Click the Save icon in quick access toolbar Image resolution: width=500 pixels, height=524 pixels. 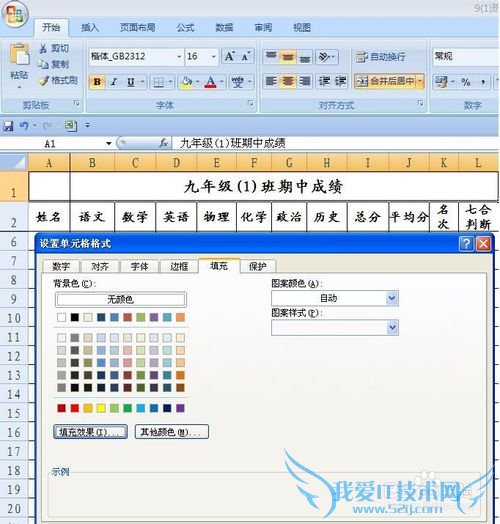click(x=8, y=126)
